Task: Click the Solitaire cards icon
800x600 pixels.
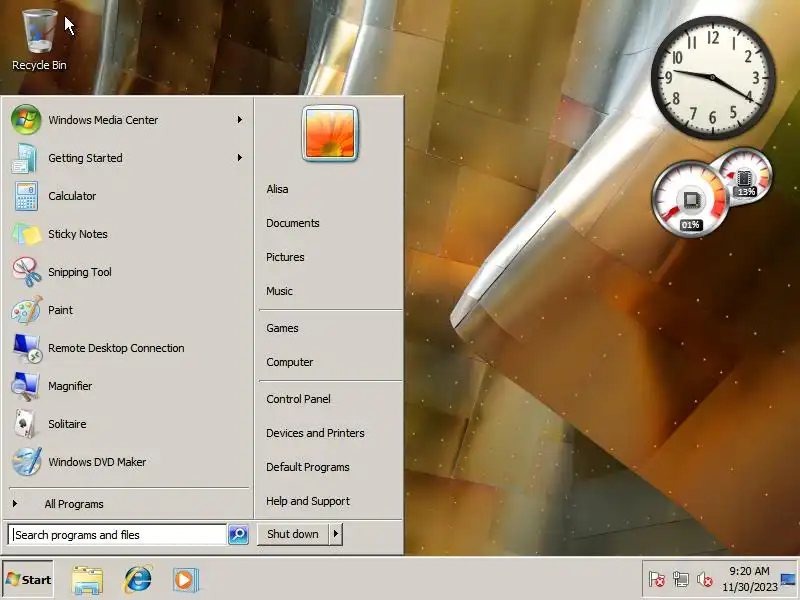Action: pyautogui.click(x=24, y=424)
